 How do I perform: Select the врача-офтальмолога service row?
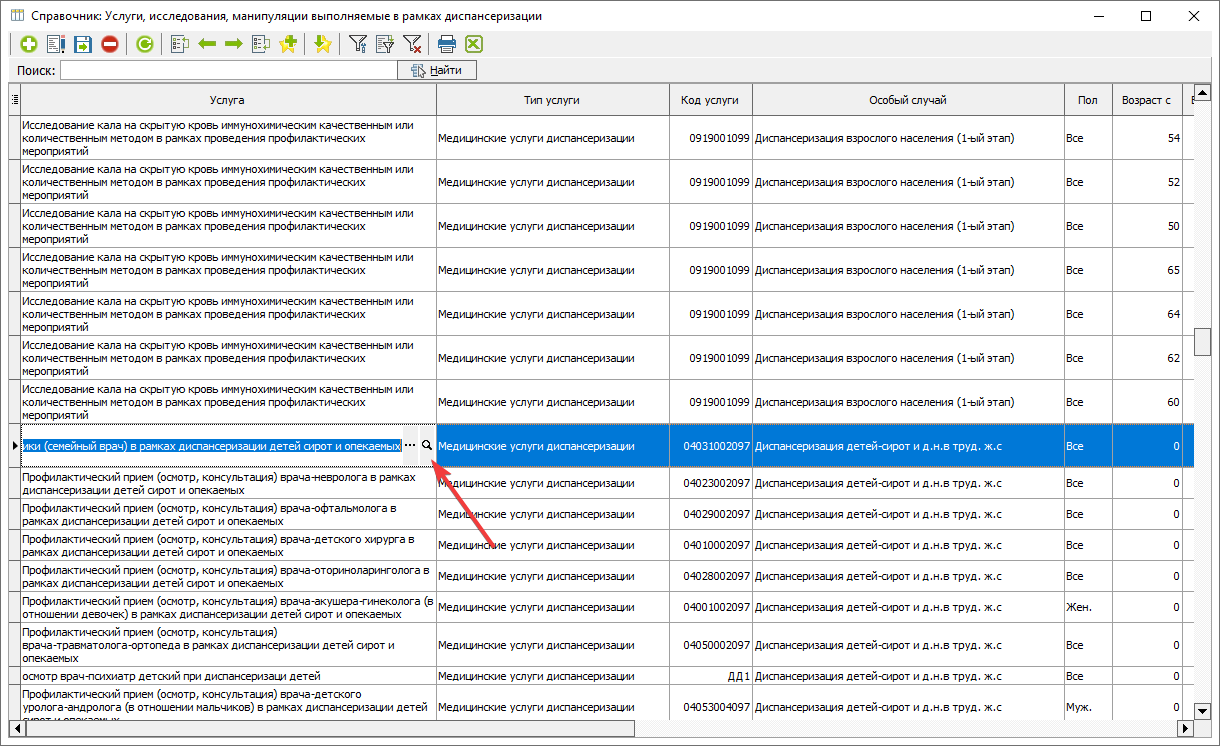point(600,515)
